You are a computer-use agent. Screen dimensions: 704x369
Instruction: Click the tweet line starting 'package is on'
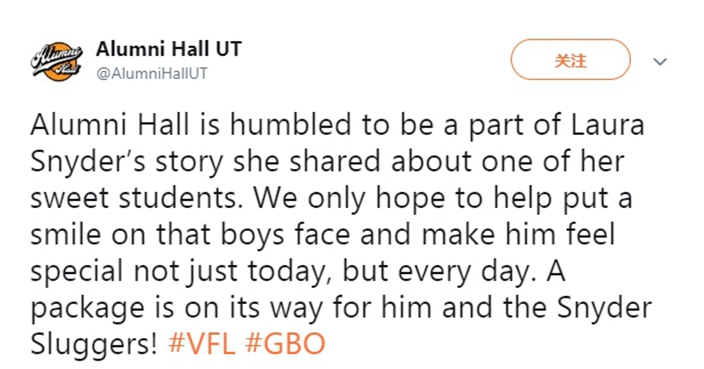[x=341, y=308]
